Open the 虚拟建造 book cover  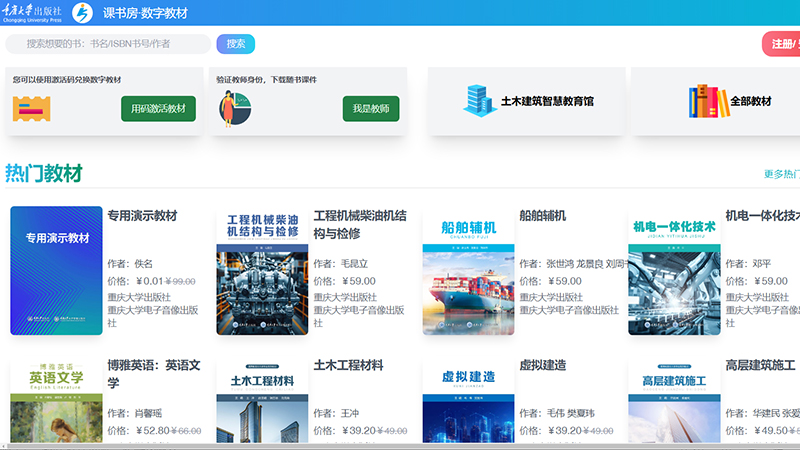(468, 399)
